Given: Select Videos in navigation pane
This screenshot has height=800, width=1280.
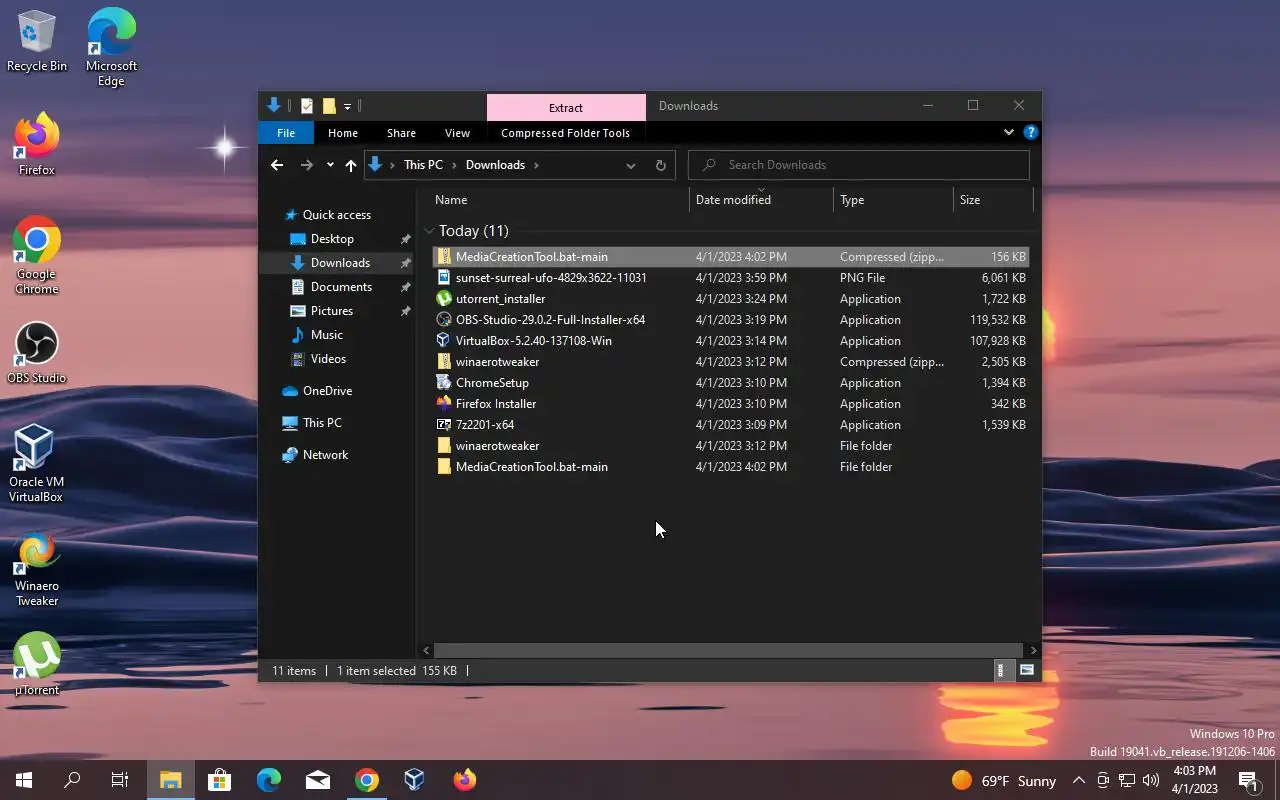Looking at the screenshot, I should 328,359.
